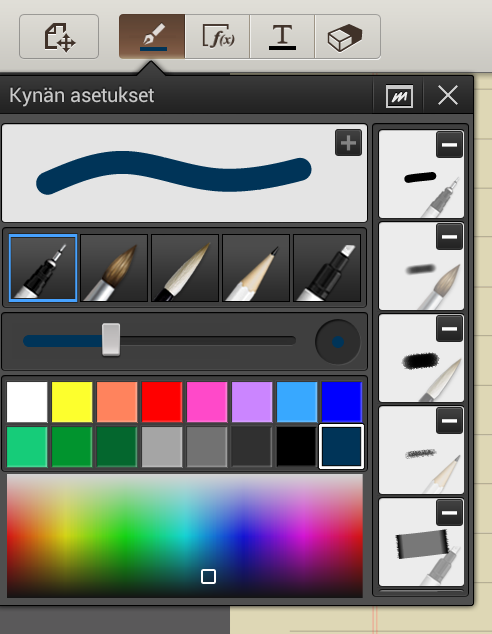
Task: Select the brush preset thumbnail
Action: tap(421, 266)
